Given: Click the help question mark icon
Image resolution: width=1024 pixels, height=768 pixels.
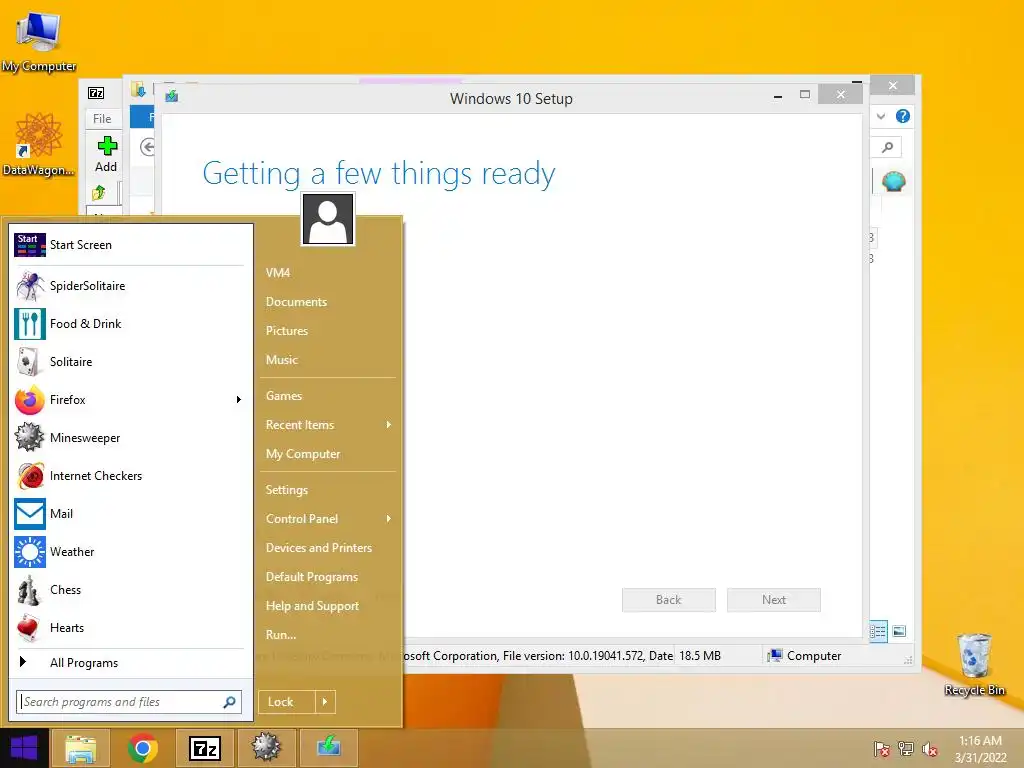Looking at the screenshot, I should (903, 116).
